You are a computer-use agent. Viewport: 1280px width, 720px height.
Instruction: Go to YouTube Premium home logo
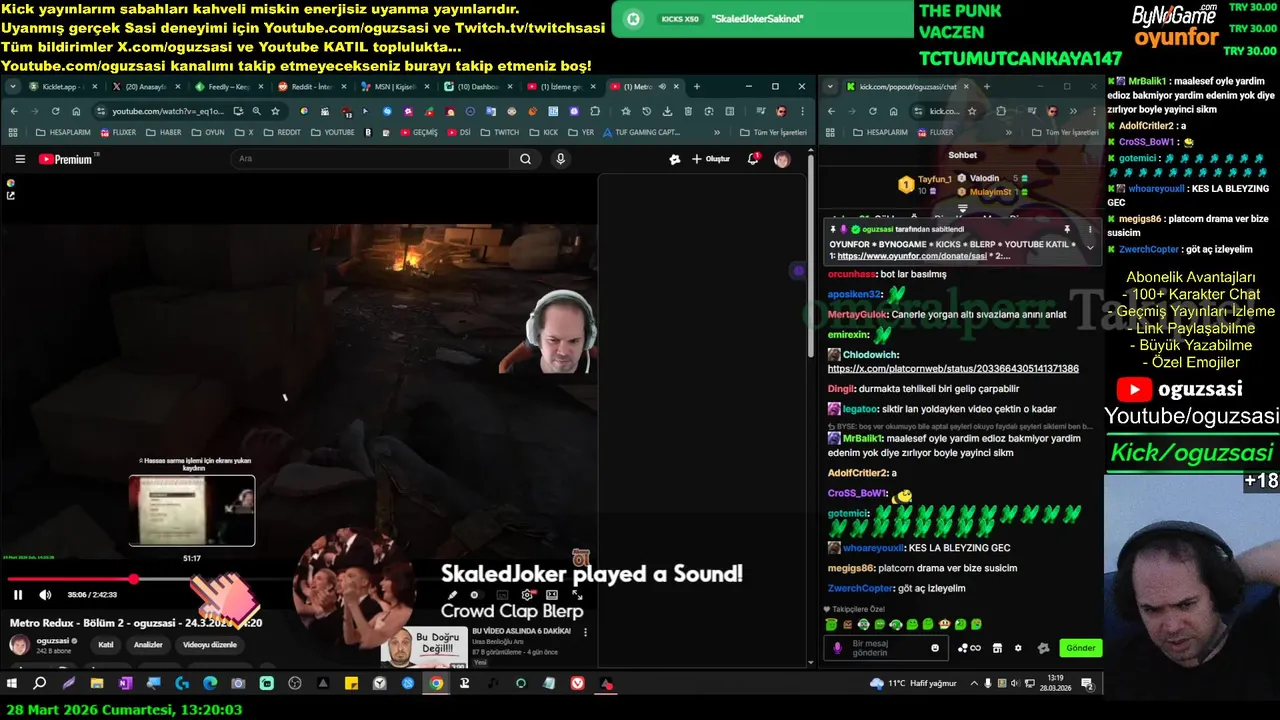pos(65,159)
